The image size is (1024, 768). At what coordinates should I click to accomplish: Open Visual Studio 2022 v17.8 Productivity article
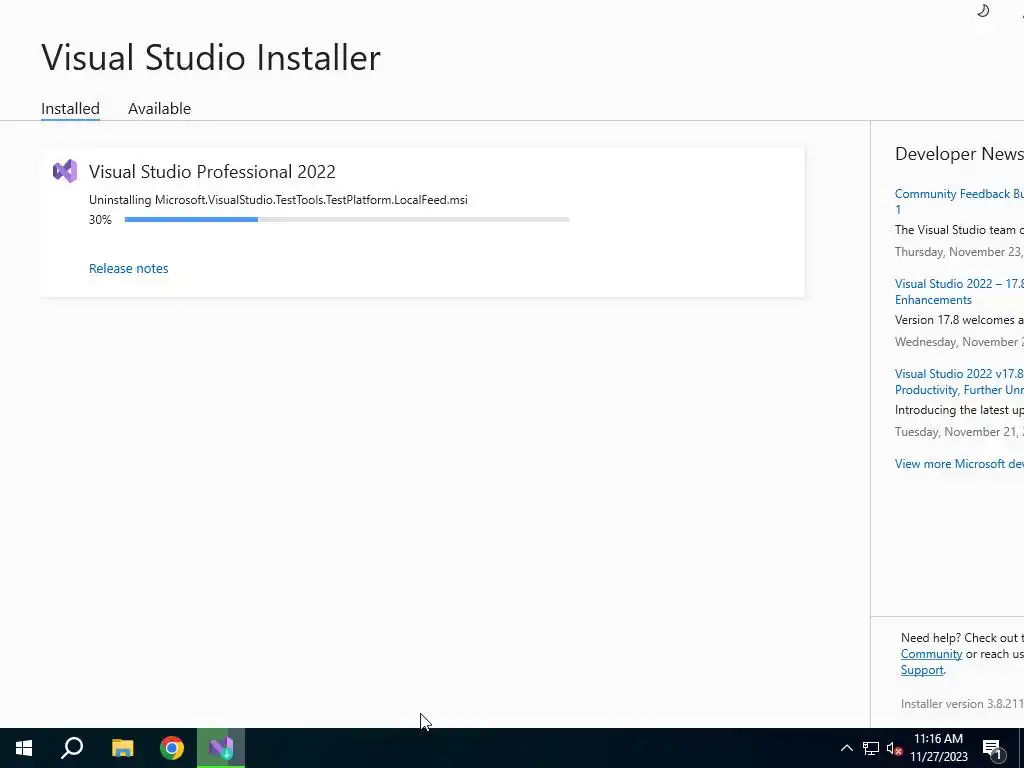959,381
